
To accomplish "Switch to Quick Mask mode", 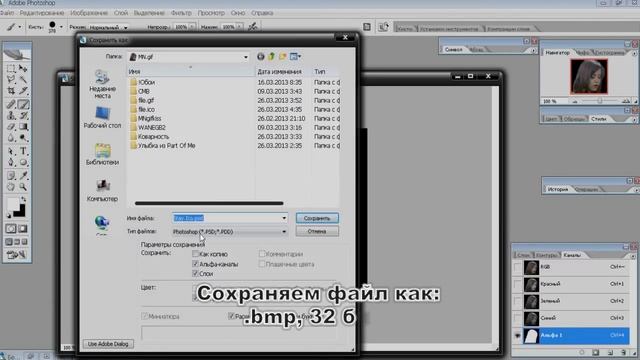I will point(22,229).
